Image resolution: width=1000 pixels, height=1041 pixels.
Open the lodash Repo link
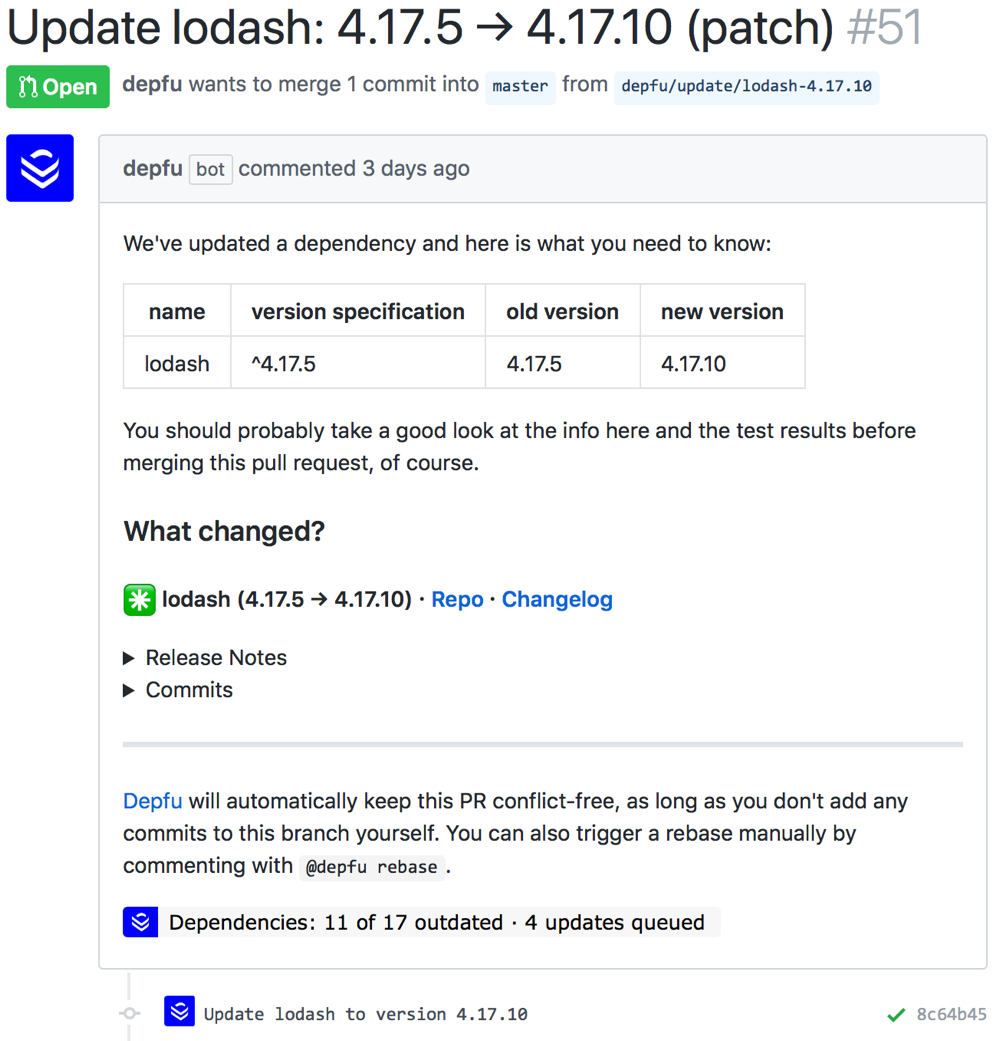click(457, 600)
